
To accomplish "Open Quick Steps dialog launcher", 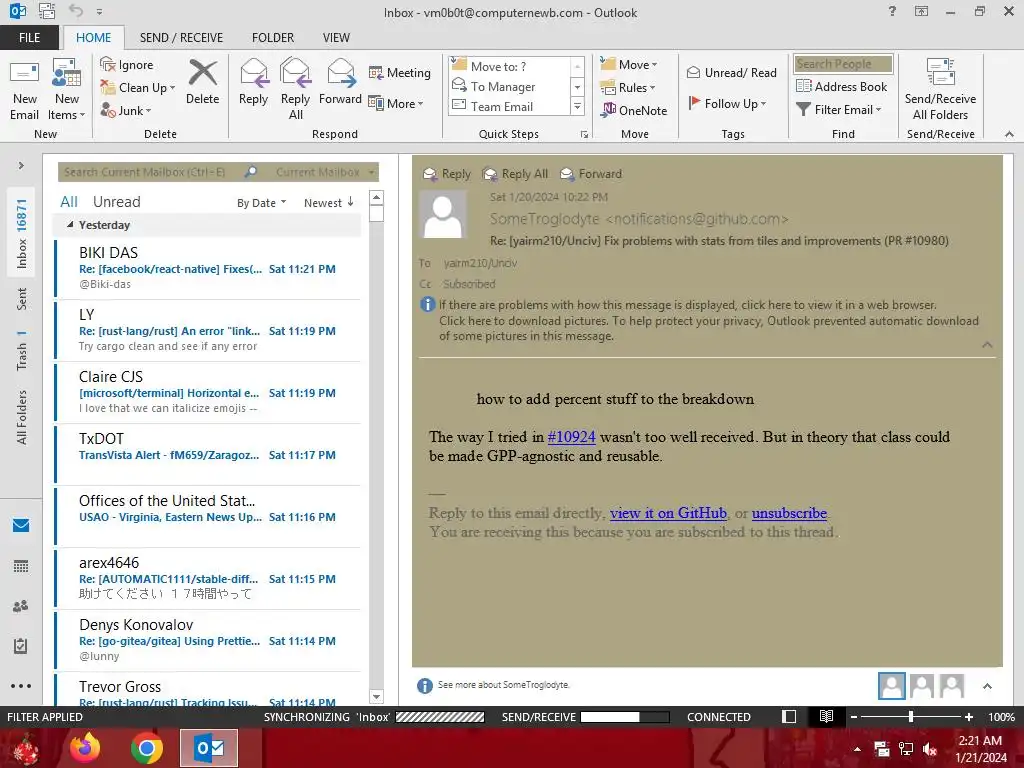I will (584, 135).
